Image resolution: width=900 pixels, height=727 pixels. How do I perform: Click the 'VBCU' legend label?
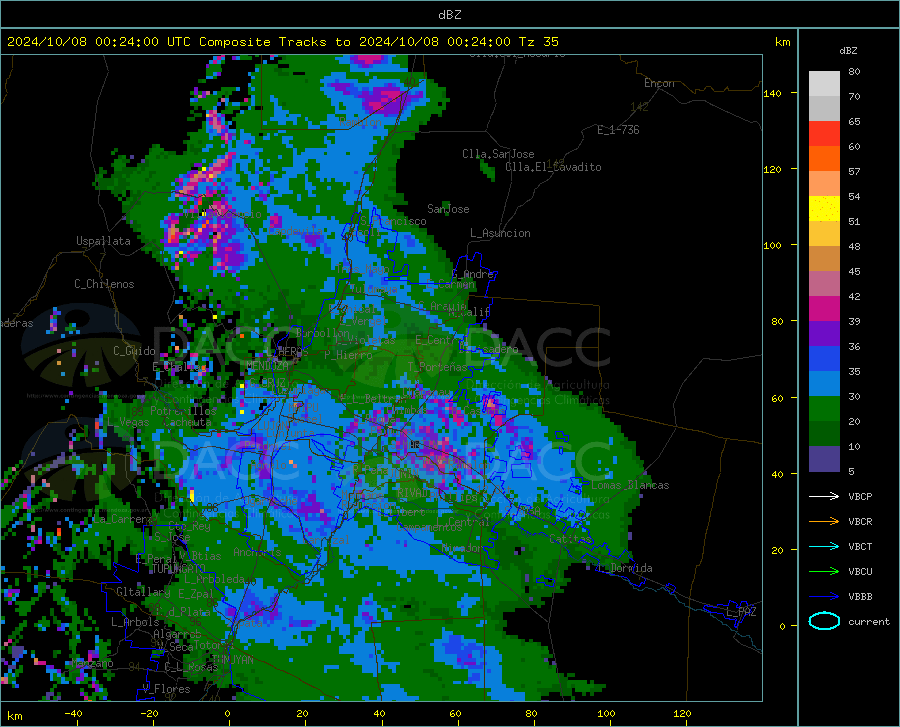[x=860, y=572]
